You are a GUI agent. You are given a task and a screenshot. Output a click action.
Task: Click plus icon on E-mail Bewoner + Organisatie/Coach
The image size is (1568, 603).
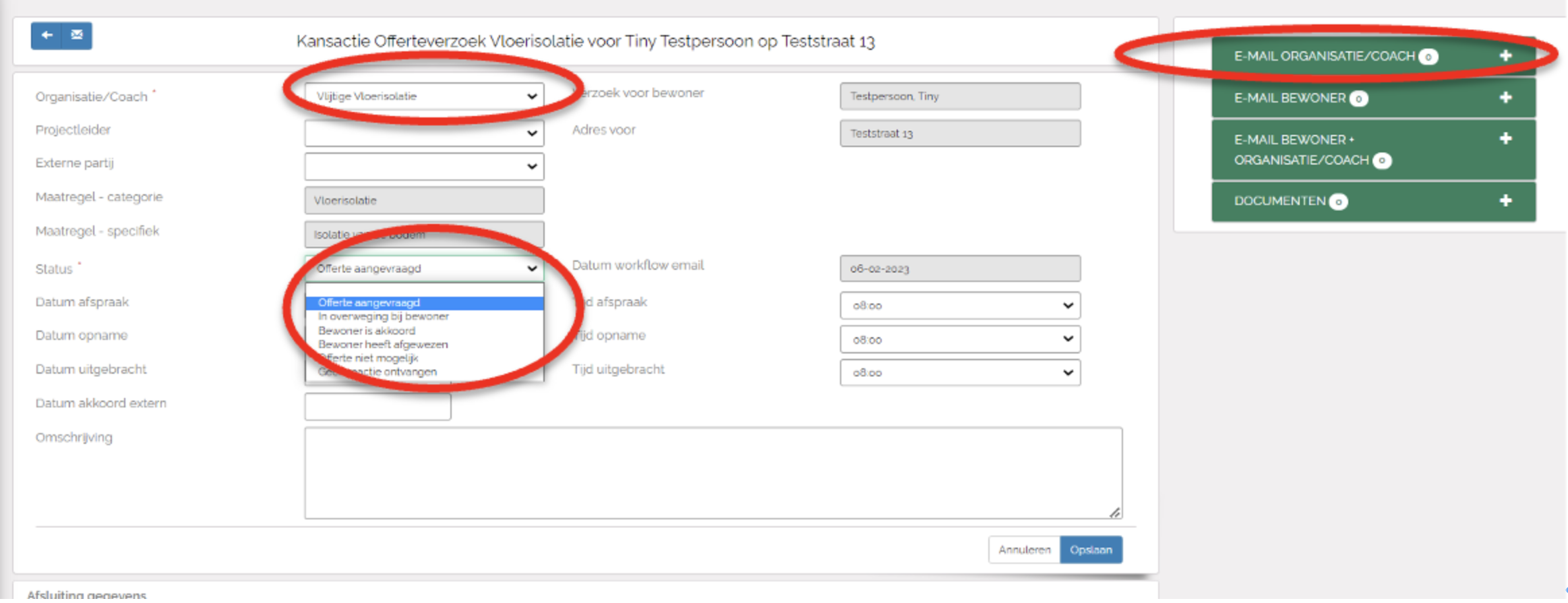pos(1505,139)
